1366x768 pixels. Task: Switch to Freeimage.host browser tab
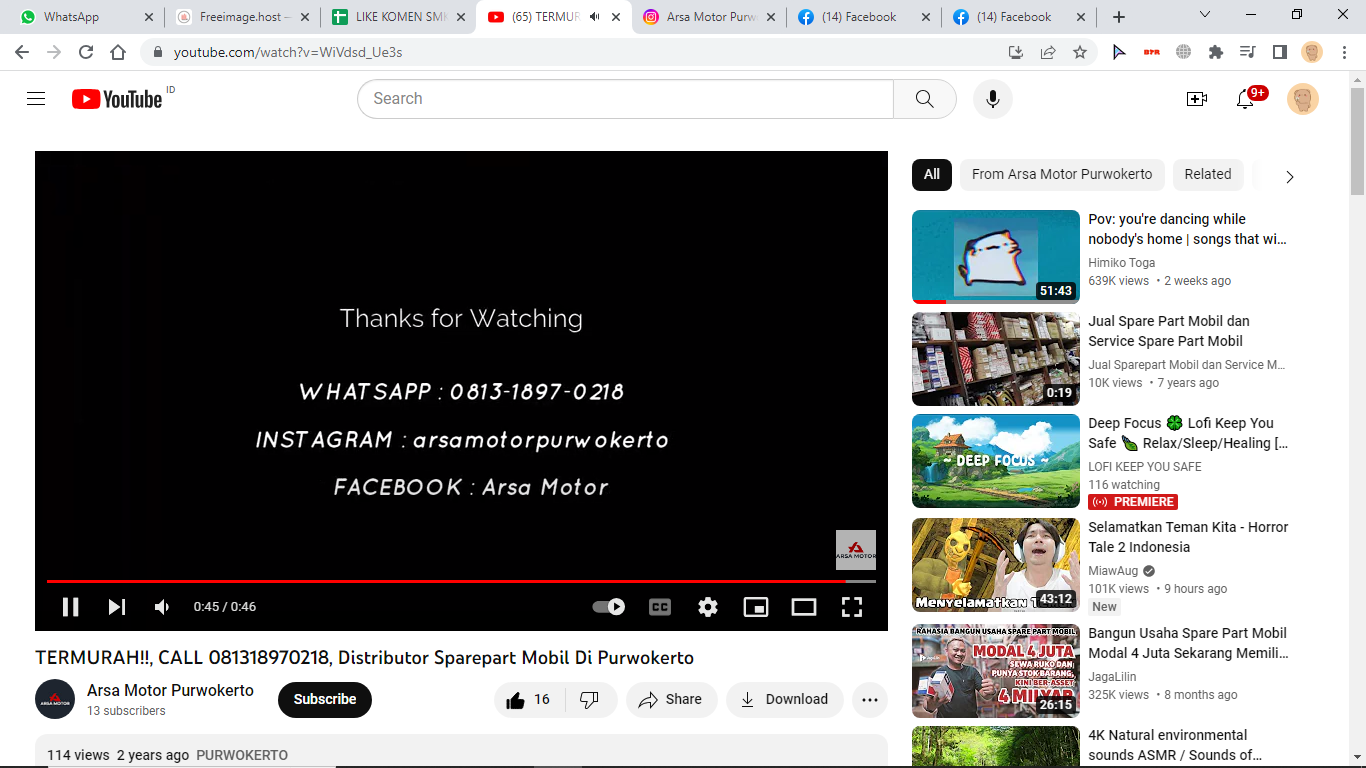244,17
